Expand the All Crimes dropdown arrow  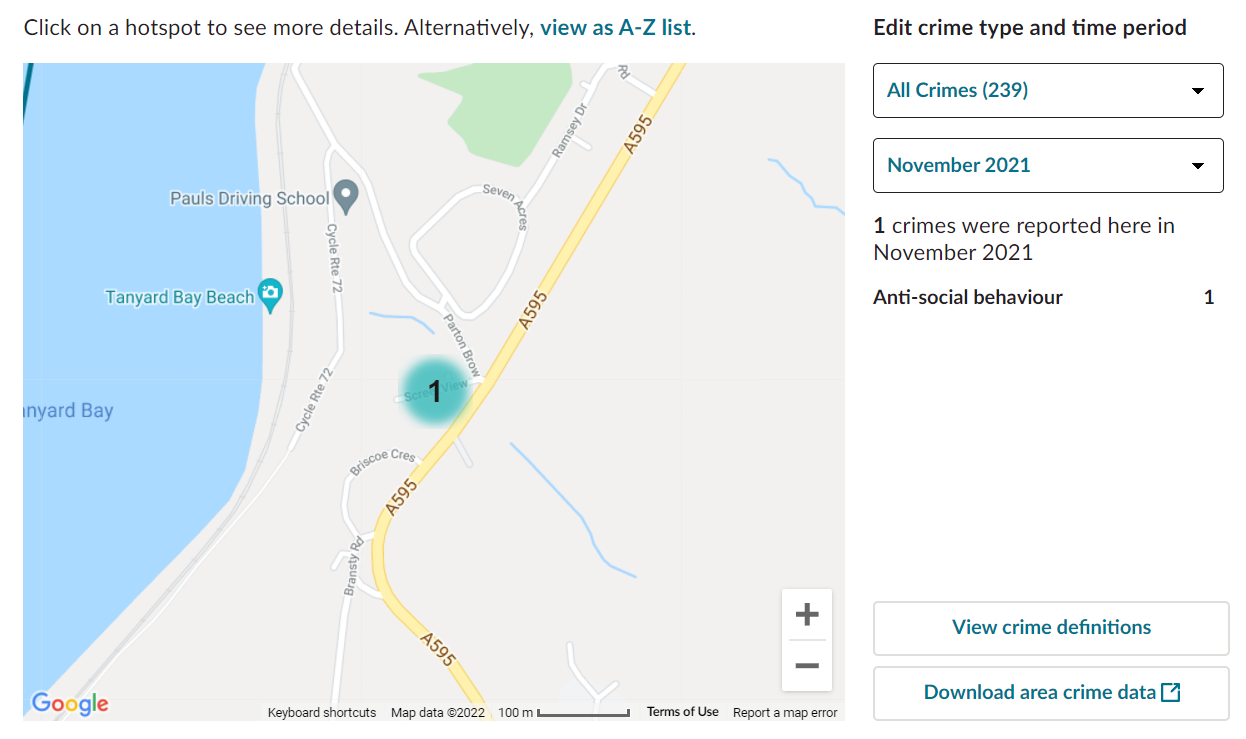coord(1198,91)
